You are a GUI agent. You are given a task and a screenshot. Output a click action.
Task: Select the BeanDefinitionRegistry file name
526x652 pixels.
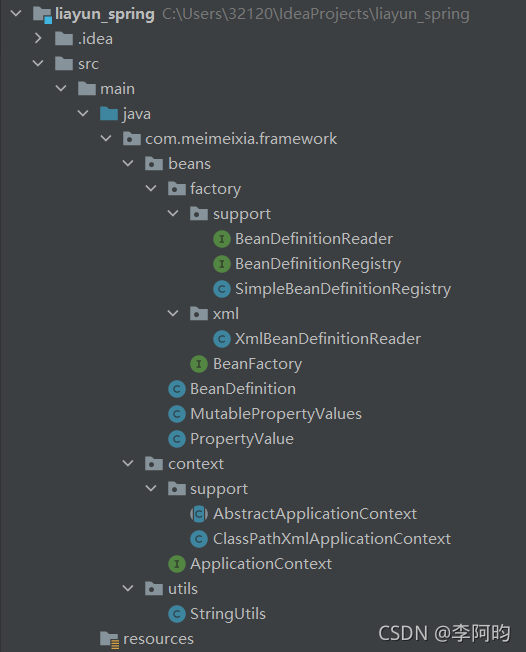[318, 264]
